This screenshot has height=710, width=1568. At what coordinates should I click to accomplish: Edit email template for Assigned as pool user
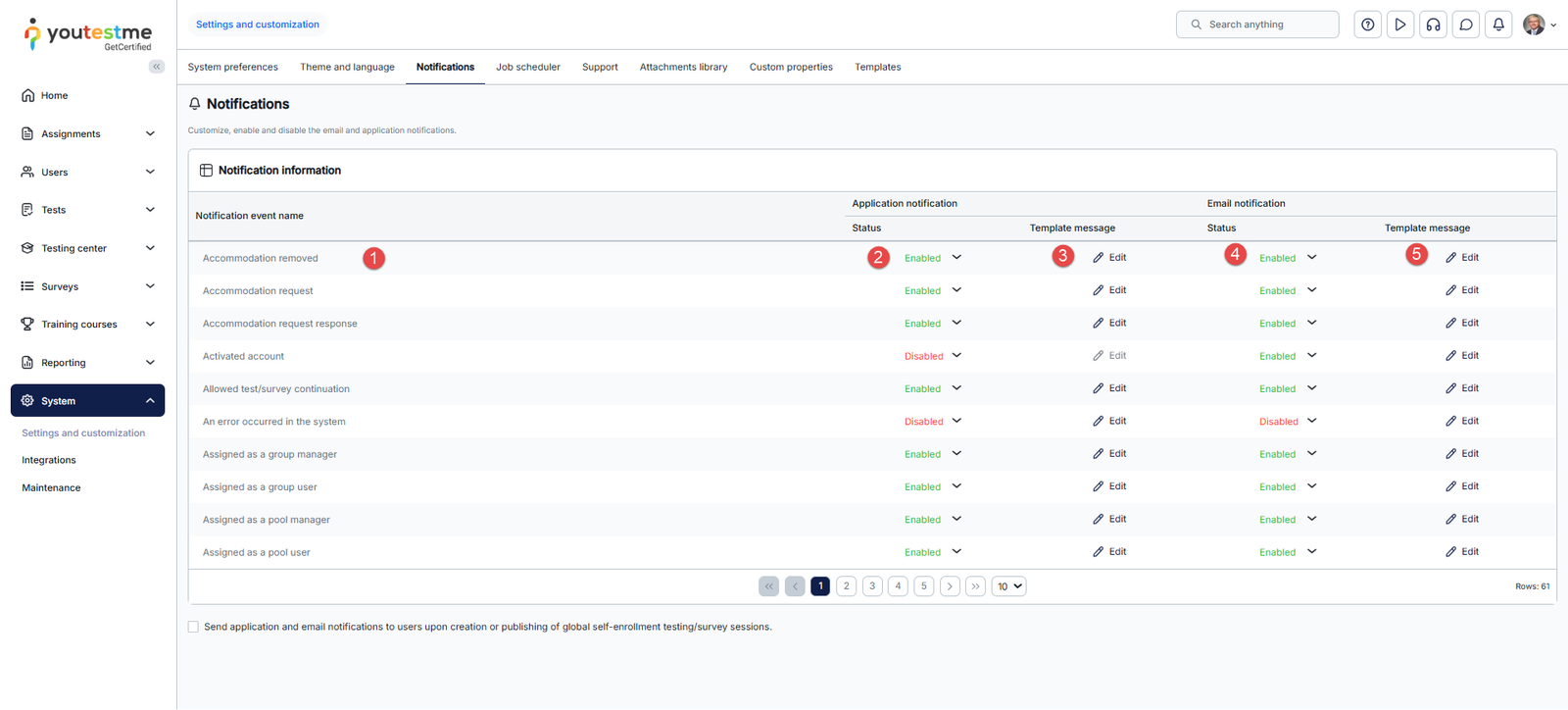[1462, 552]
